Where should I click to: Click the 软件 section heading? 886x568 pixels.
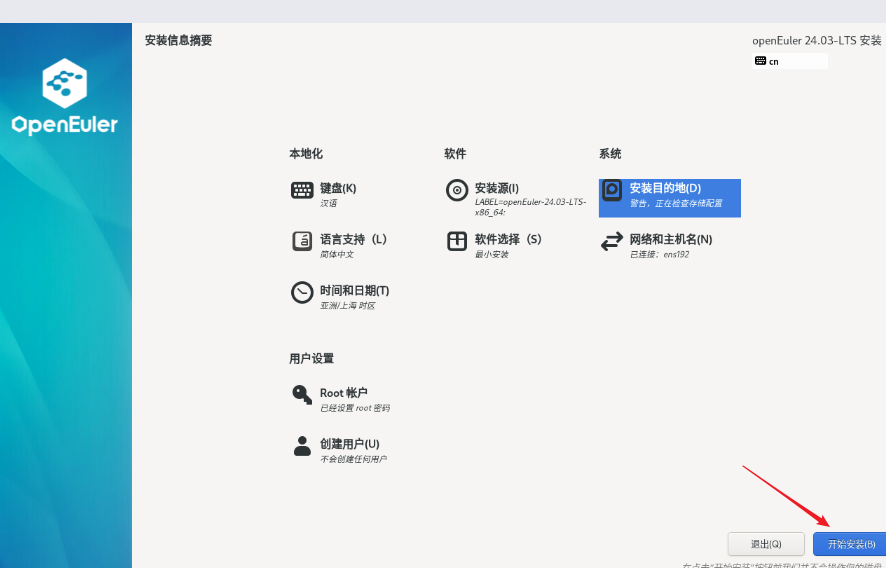(x=455, y=154)
